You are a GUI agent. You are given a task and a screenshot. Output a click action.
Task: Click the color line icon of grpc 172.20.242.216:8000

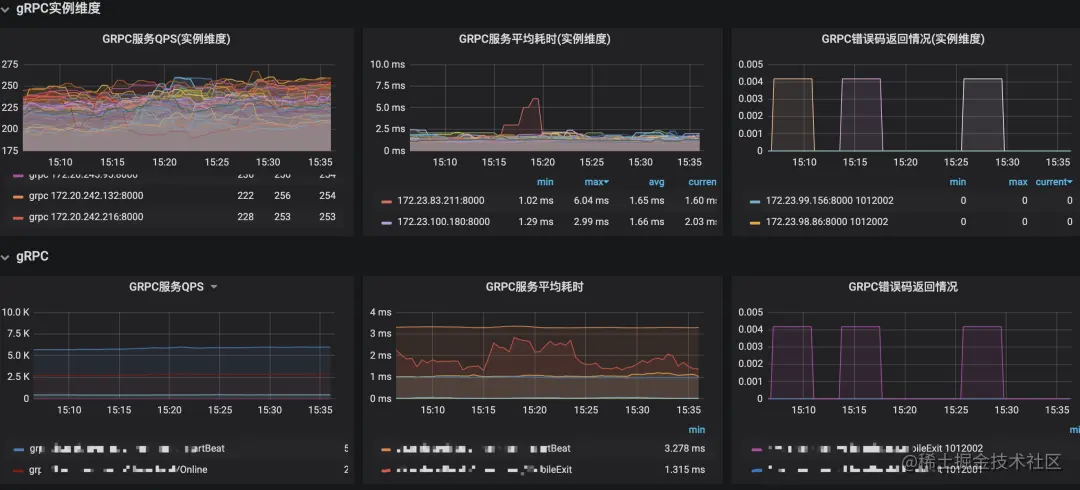click(19, 217)
